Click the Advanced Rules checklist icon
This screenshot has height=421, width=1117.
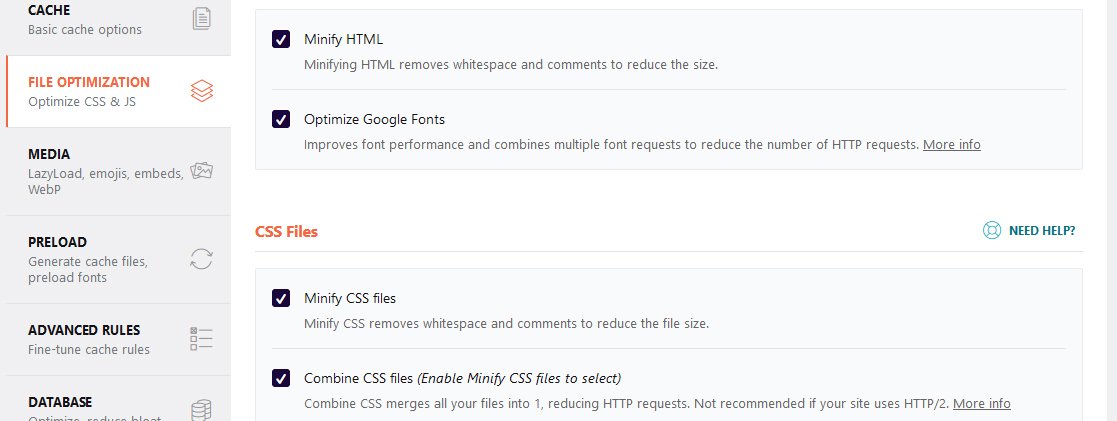pyautogui.click(x=202, y=339)
